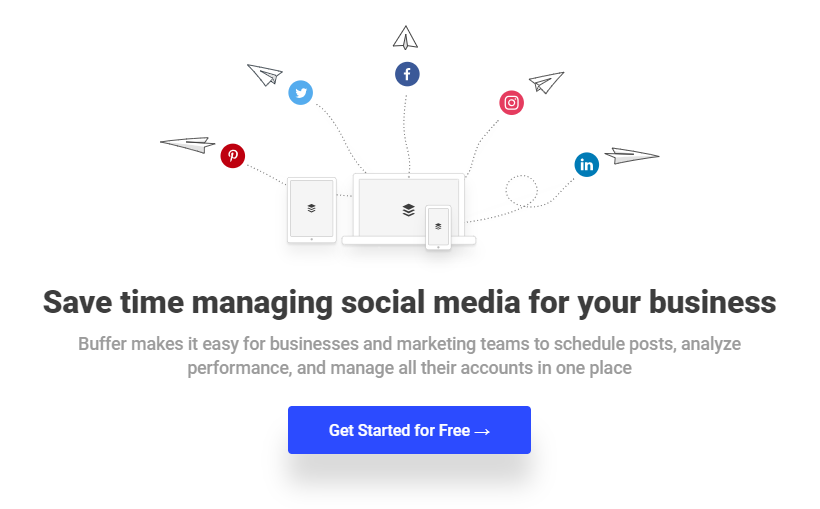Screen dimensions: 820x509
Task: Click the paper plane left of Pinterest
Action: coord(188,144)
